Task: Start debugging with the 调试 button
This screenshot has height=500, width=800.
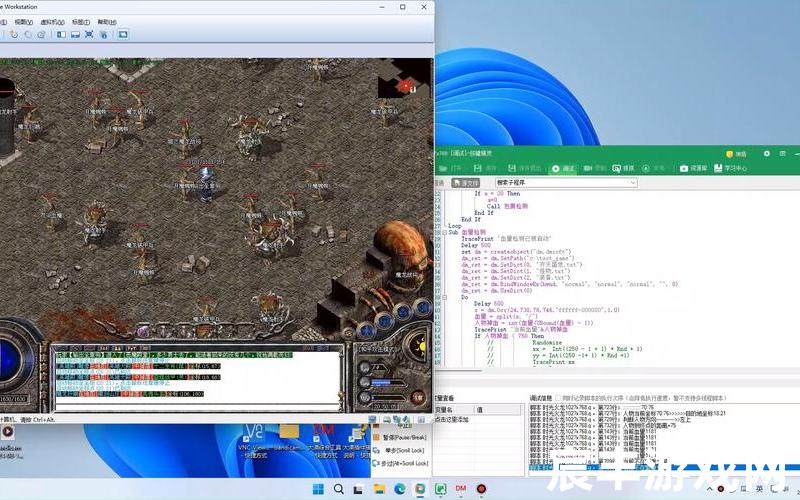Action: coord(563,168)
